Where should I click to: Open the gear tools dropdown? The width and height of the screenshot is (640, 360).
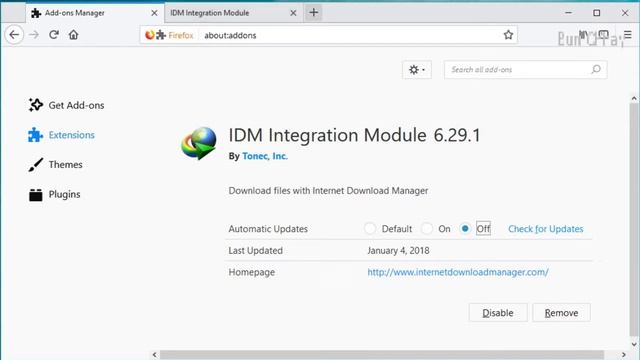click(x=417, y=70)
